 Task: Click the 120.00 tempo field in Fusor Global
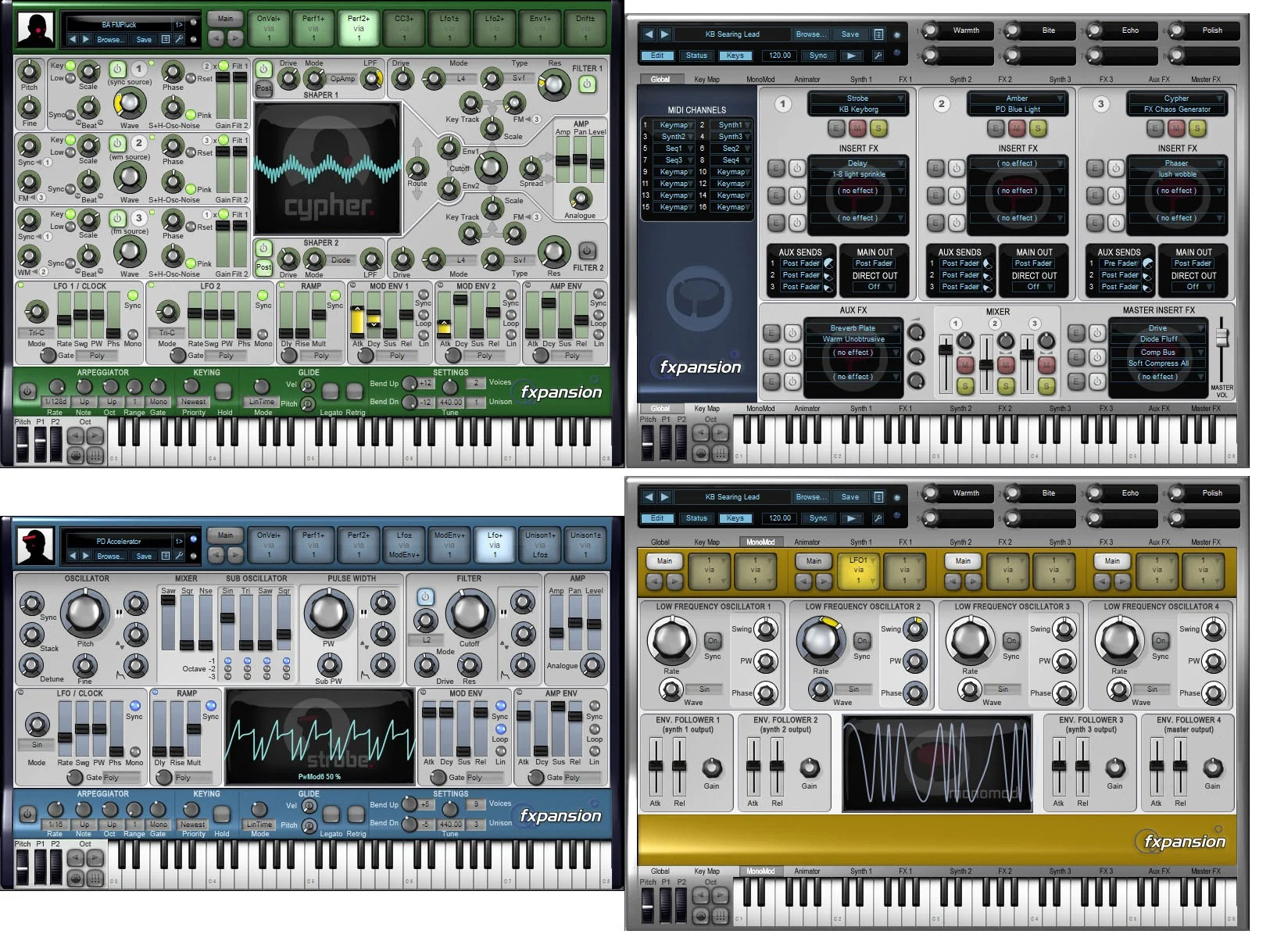pos(779,55)
